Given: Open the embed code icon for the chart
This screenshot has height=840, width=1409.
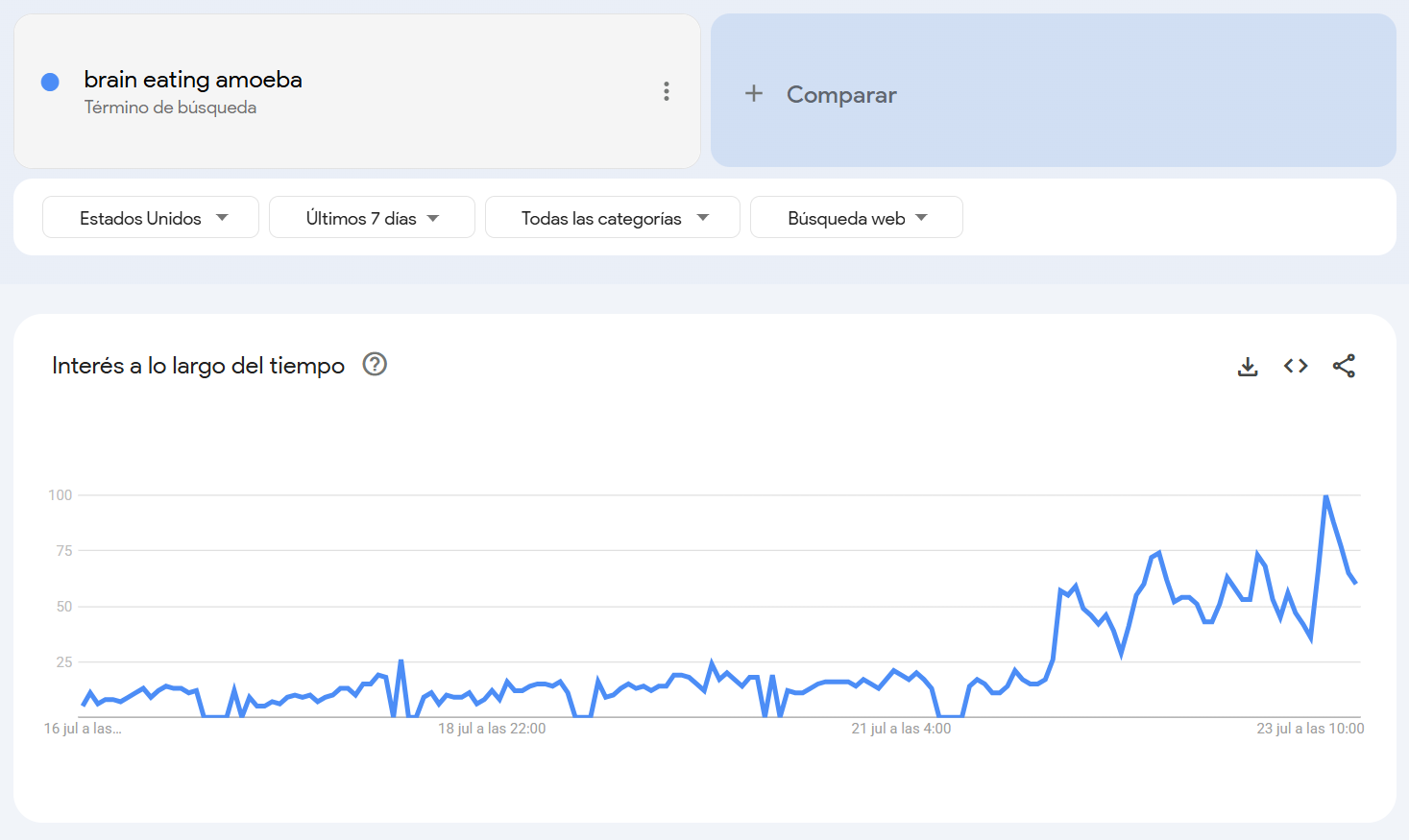Looking at the screenshot, I should point(1296,366).
